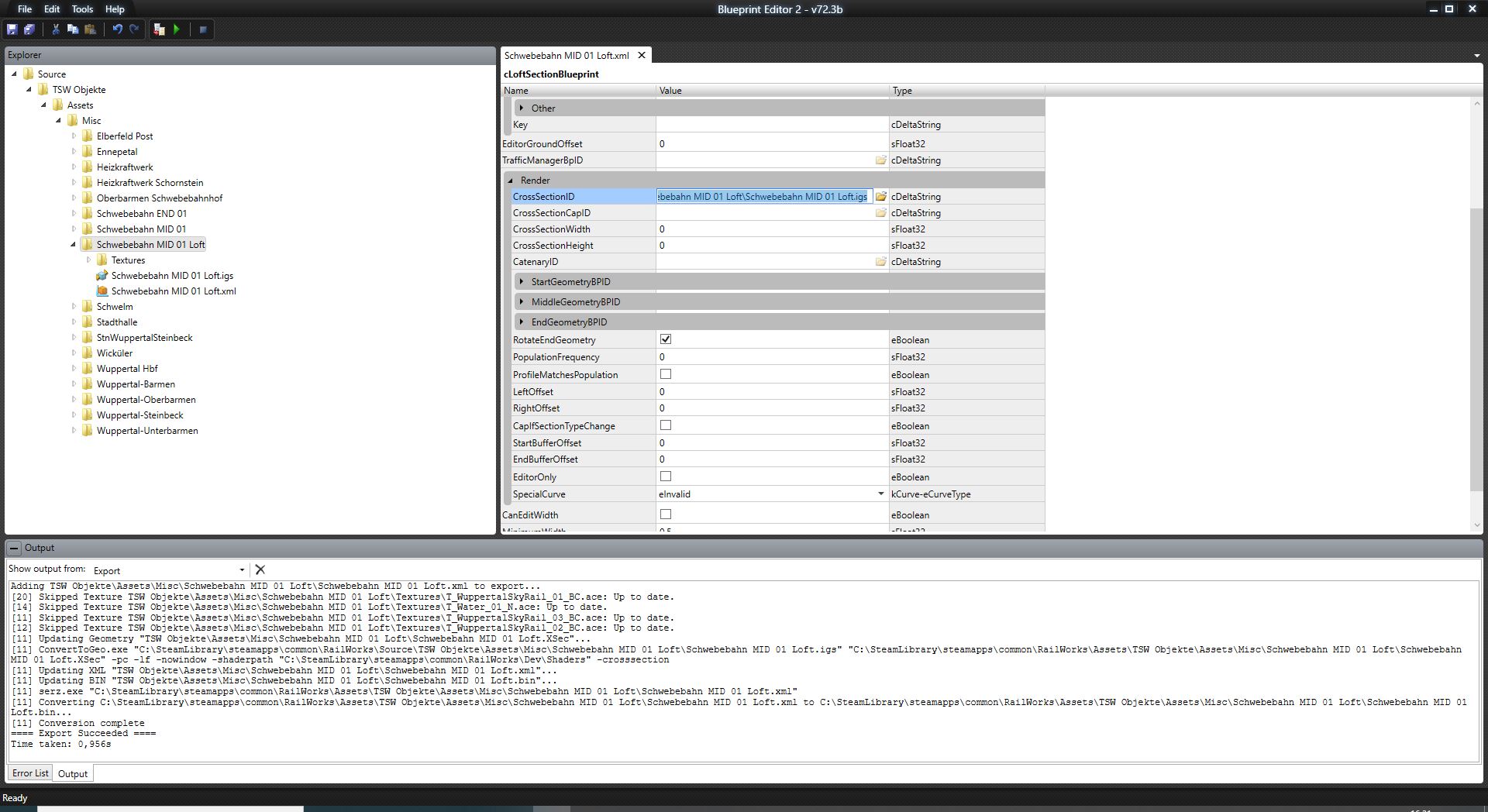
Task: Switch to the Error List tab
Action: [x=30, y=773]
